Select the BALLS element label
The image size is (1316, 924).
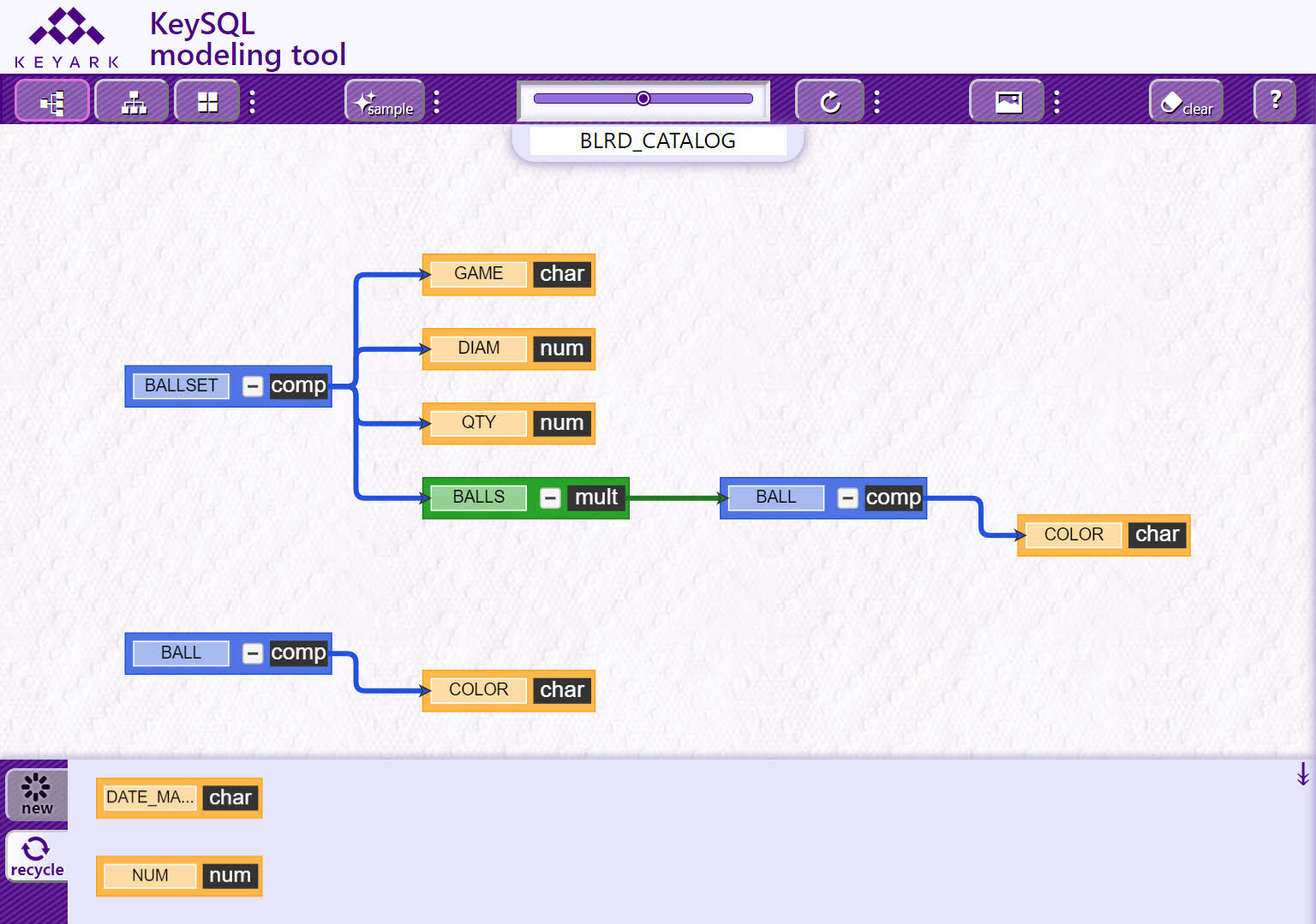pyautogui.click(x=479, y=498)
